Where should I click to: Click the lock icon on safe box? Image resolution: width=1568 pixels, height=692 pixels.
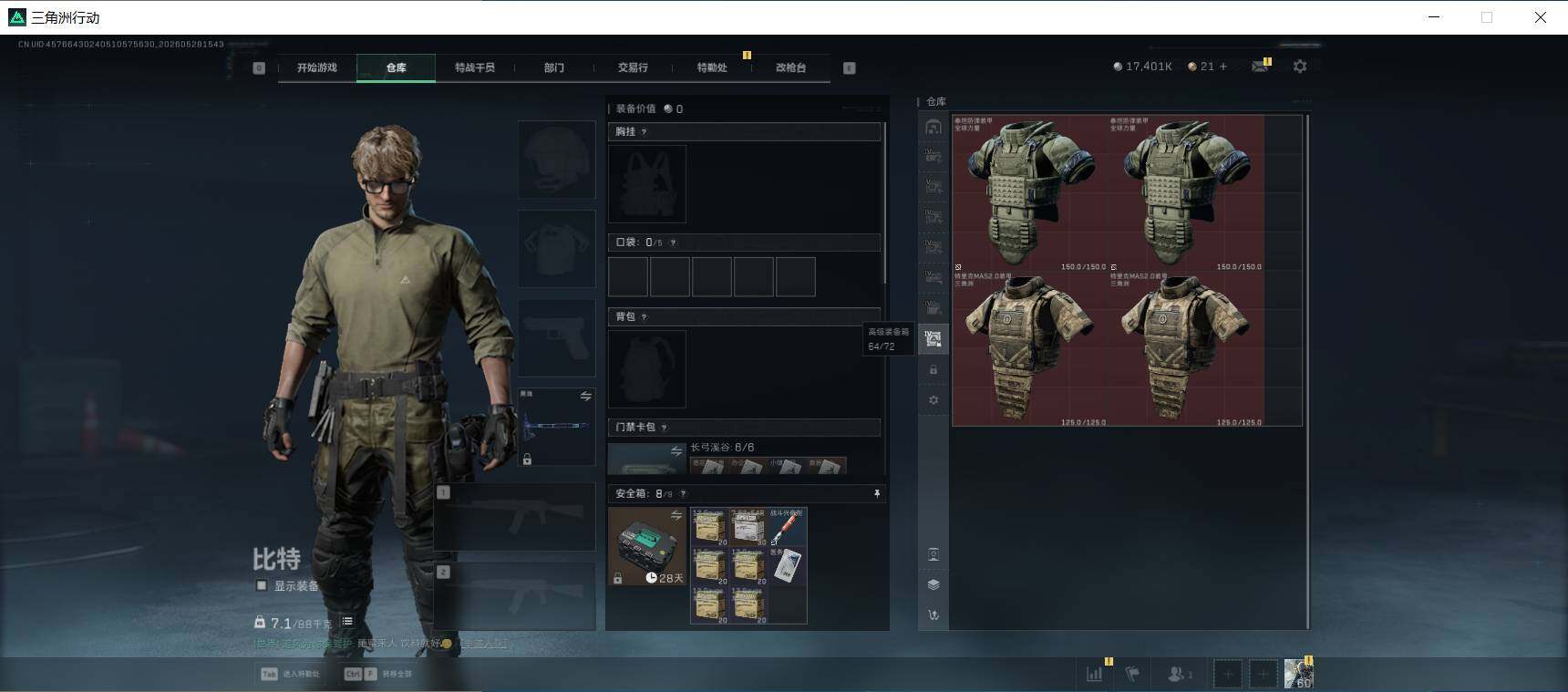pyautogui.click(x=617, y=578)
